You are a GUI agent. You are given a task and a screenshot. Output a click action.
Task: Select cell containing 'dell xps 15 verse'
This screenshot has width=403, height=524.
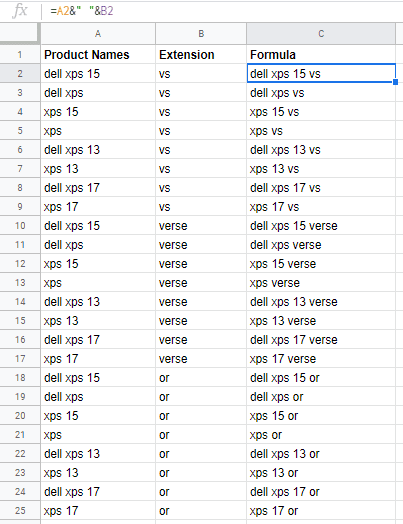[x=321, y=226]
